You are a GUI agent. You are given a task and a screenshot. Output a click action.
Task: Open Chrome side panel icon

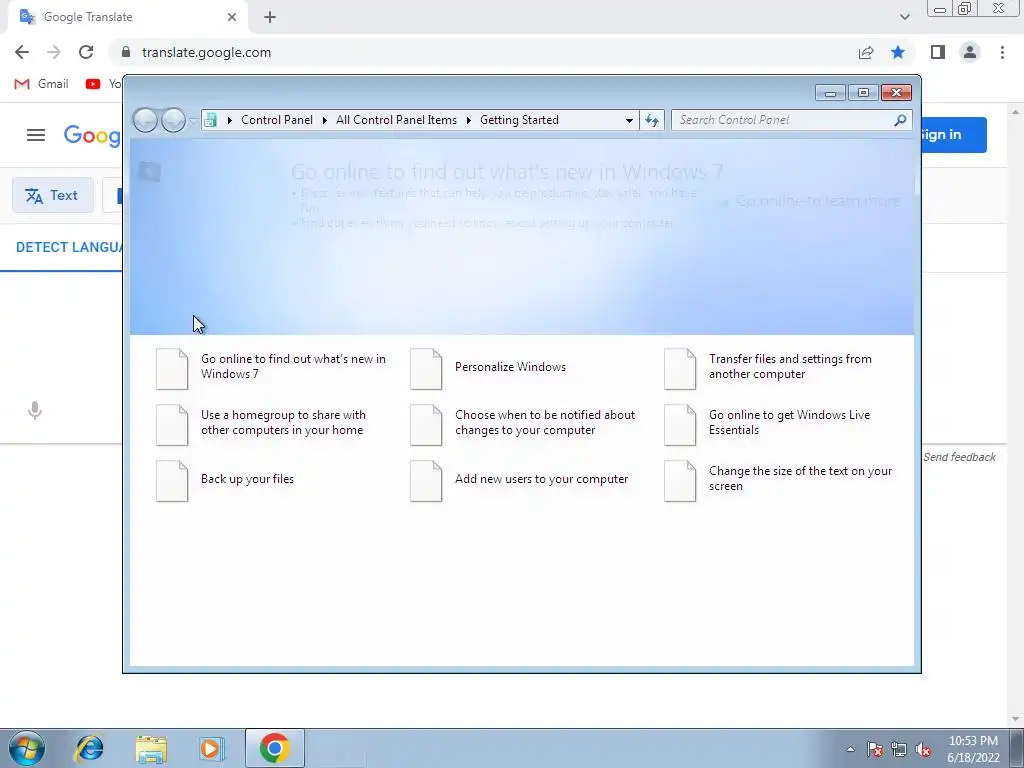(938, 52)
